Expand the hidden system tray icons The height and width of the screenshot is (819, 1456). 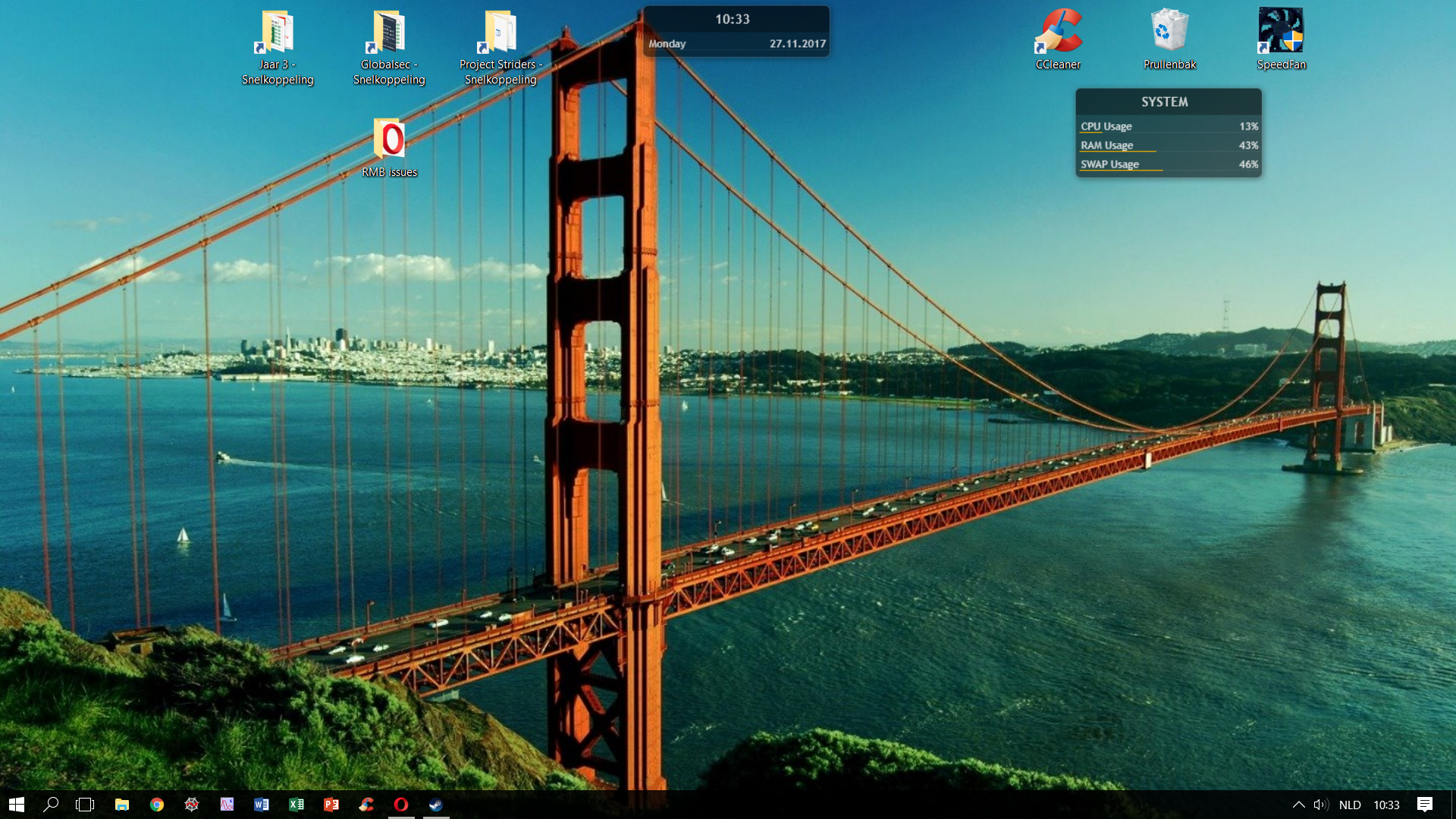(x=1298, y=805)
